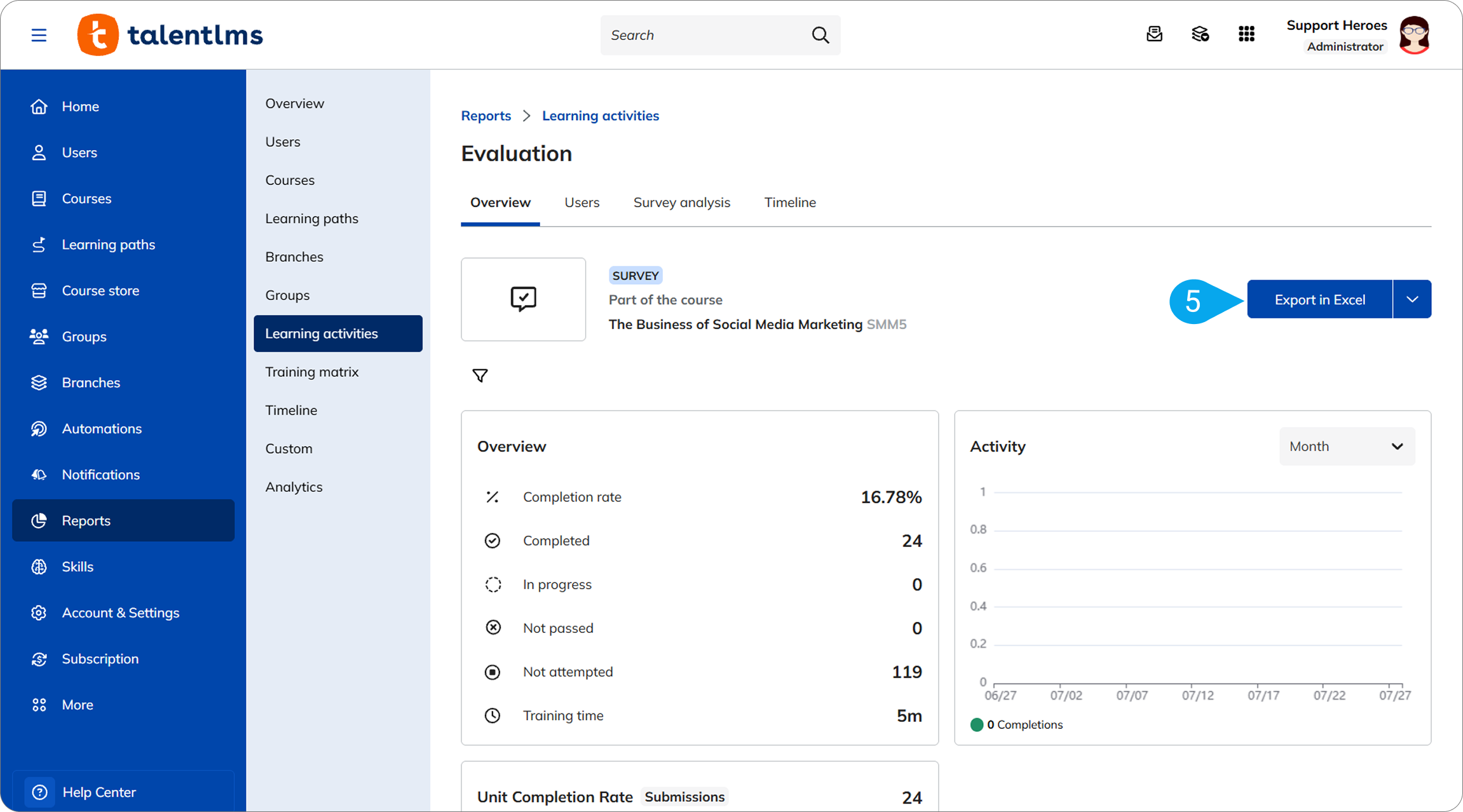Open the Help Center icon
This screenshot has height=812, width=1463.
point(39,792)
